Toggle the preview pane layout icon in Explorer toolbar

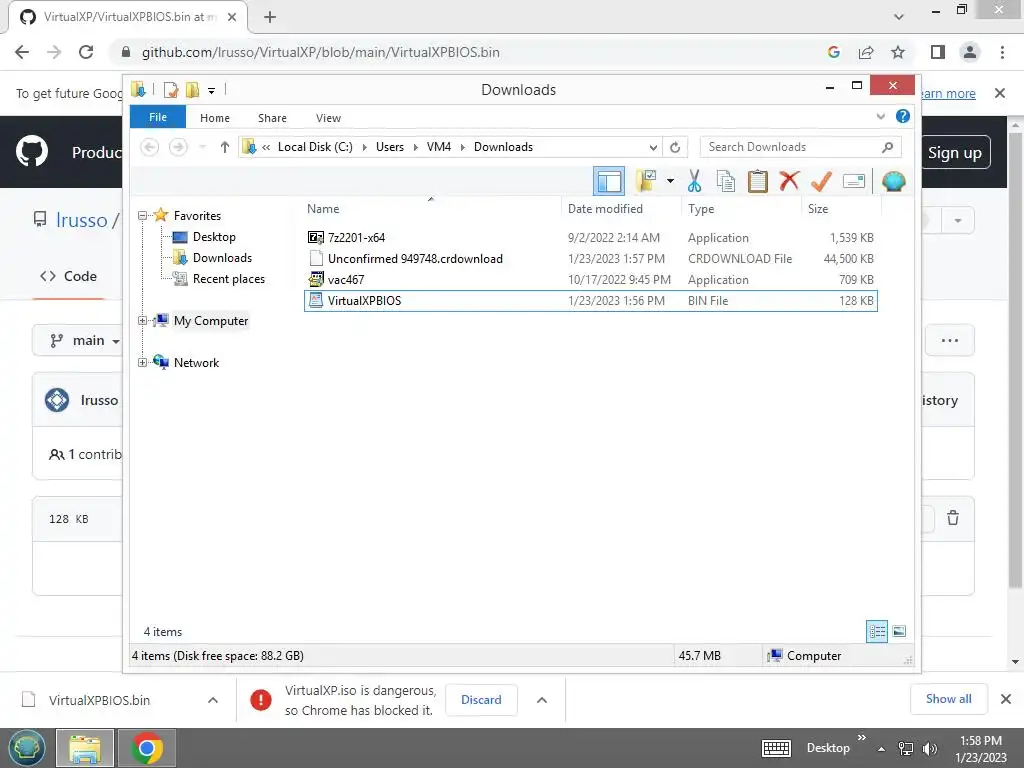click(609, 181)
